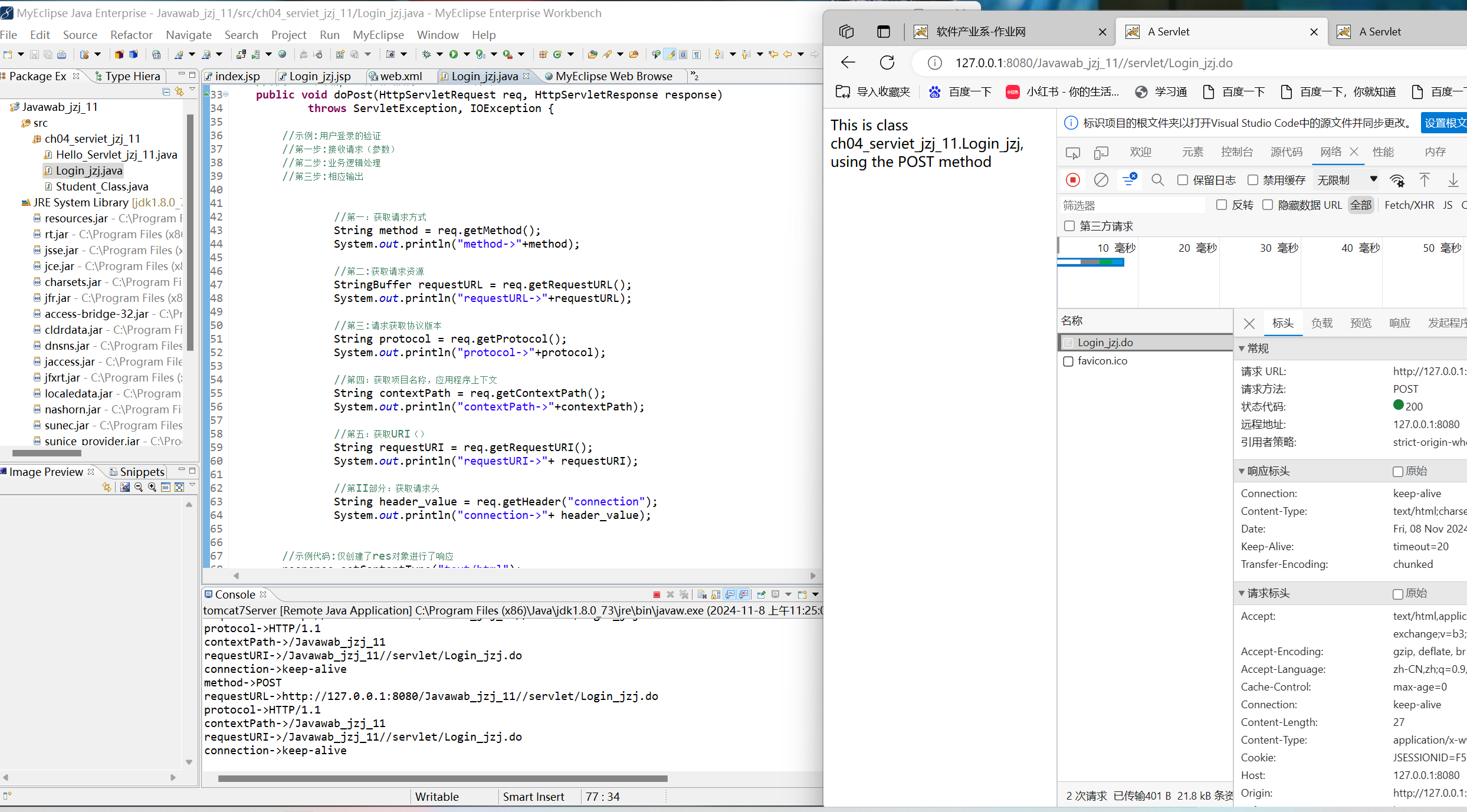This screenshot has height=812, width=1467.
Task: Select Login_jzj.do request row
Action: point(1145,343)
